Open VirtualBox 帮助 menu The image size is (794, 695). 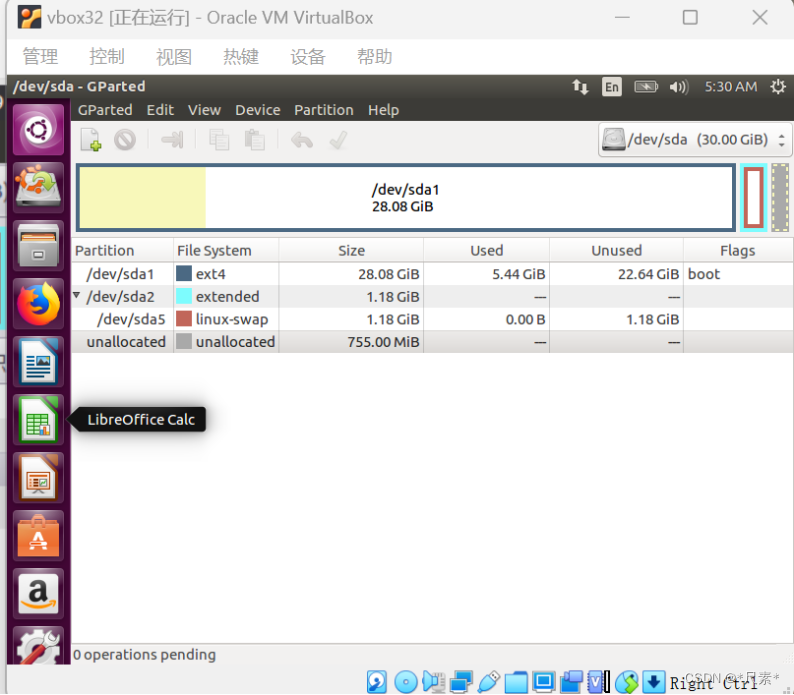(x=374, y=56)
